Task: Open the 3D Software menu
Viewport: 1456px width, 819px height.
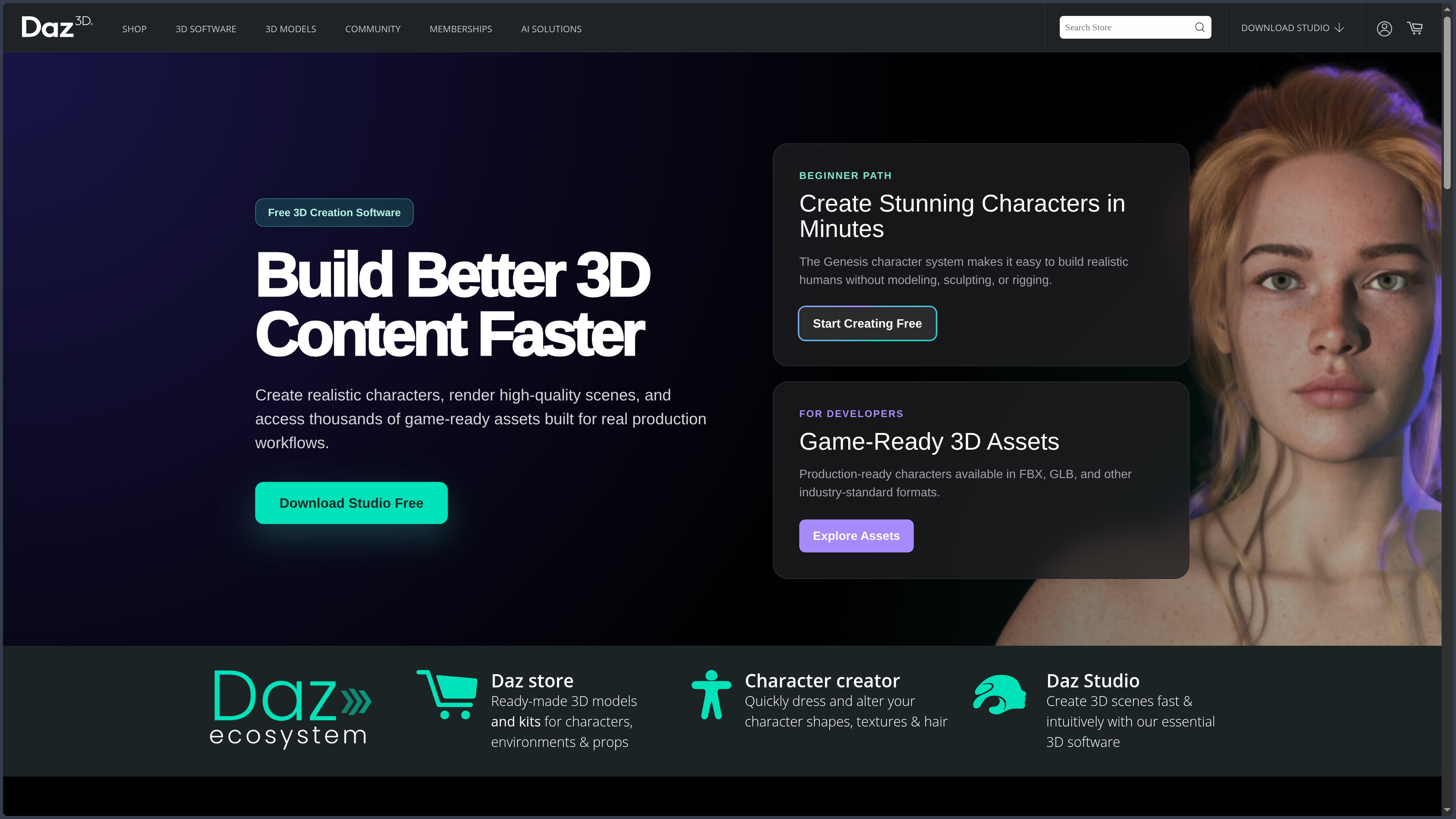Action: pyautogui.click(x=206, y=29)
